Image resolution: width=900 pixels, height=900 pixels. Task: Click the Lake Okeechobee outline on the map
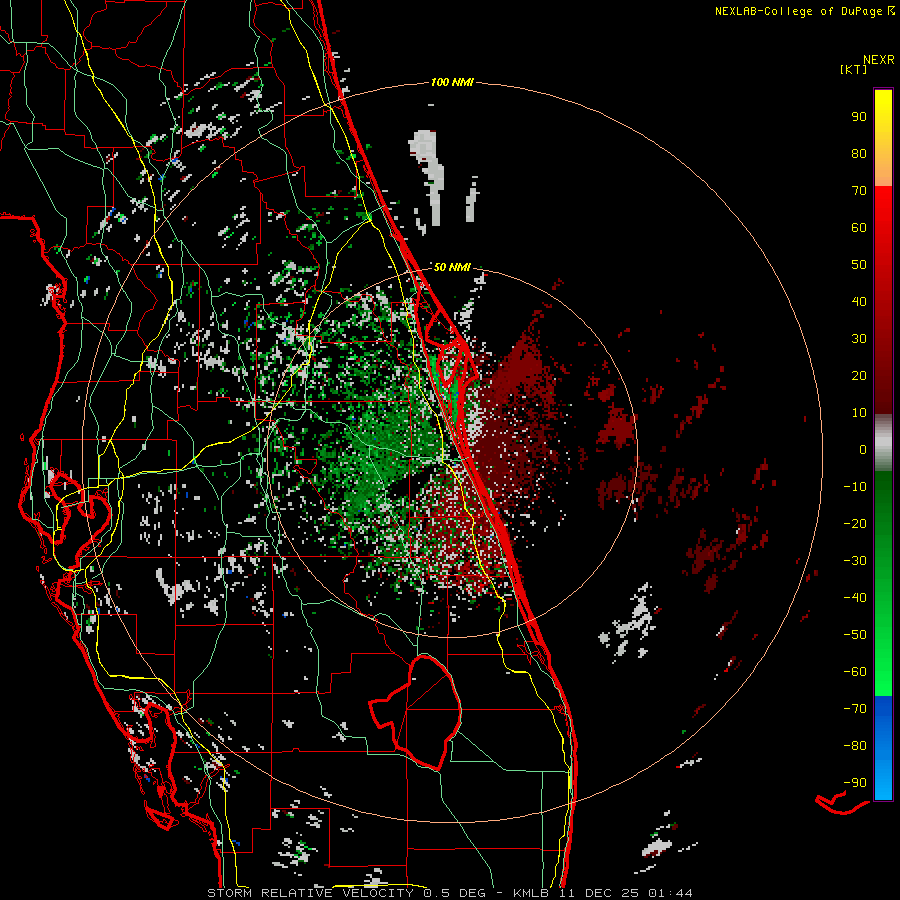click(415, 712)
